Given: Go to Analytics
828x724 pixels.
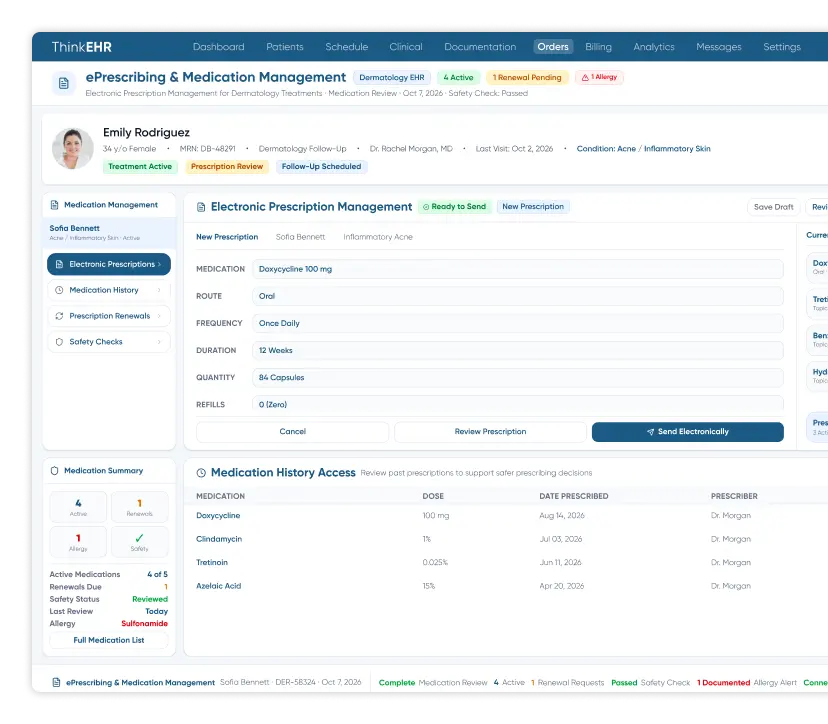Looking at the screenshot, I should [x=654, y=47].
